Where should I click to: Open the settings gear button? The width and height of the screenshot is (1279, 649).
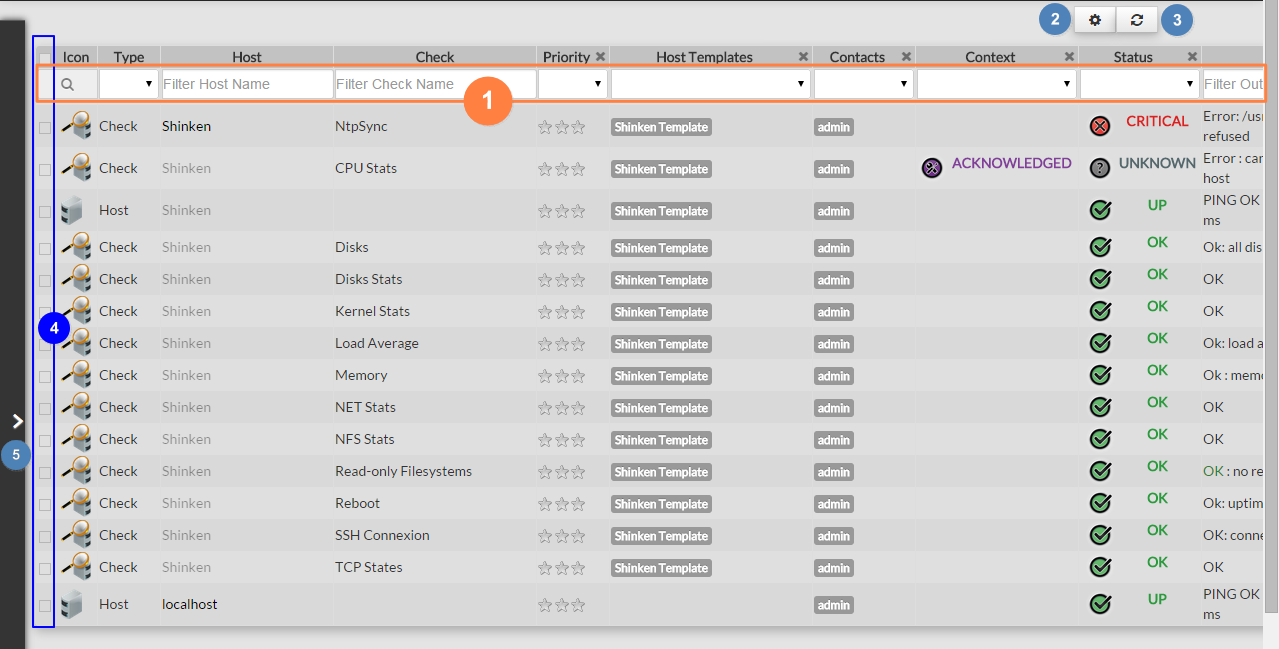pyautogui.click(x=1095, y=20)
